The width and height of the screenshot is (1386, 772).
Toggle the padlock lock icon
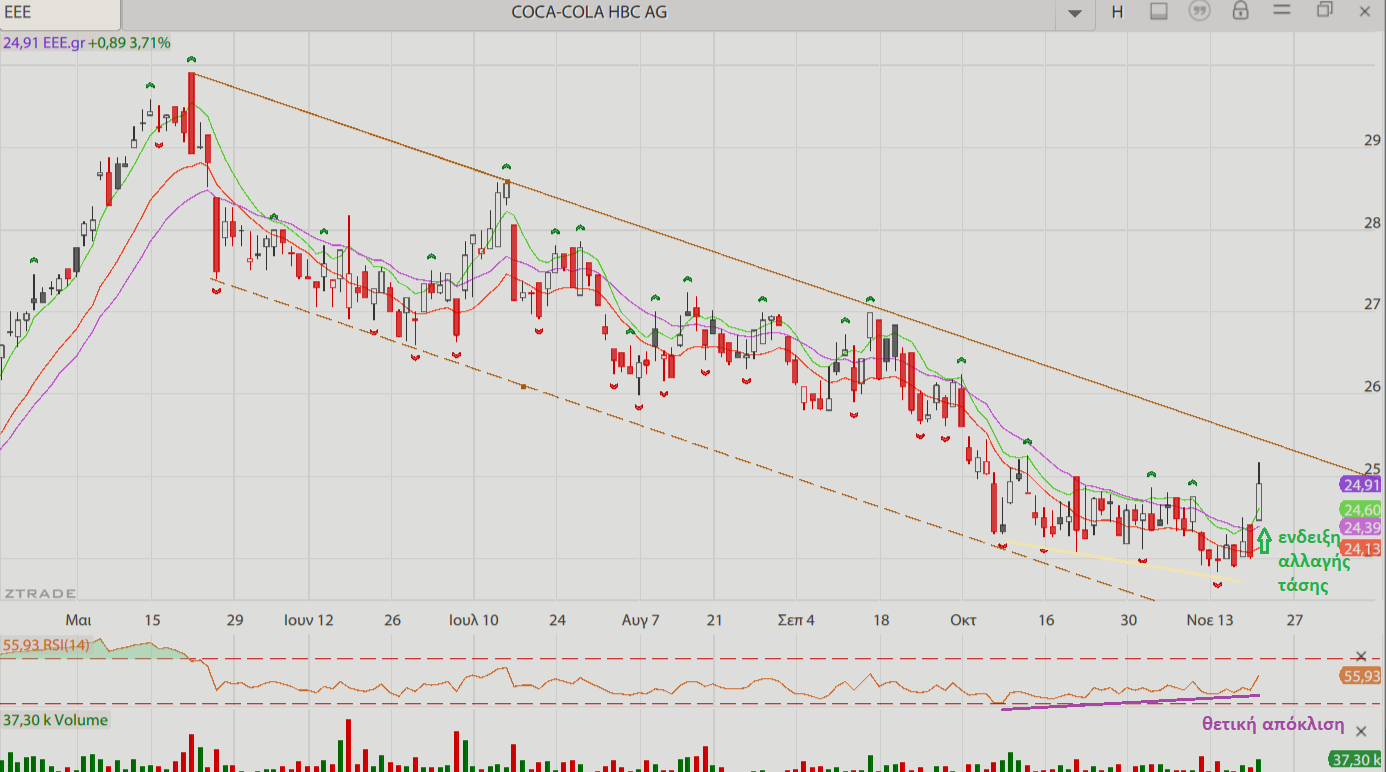1240,11
